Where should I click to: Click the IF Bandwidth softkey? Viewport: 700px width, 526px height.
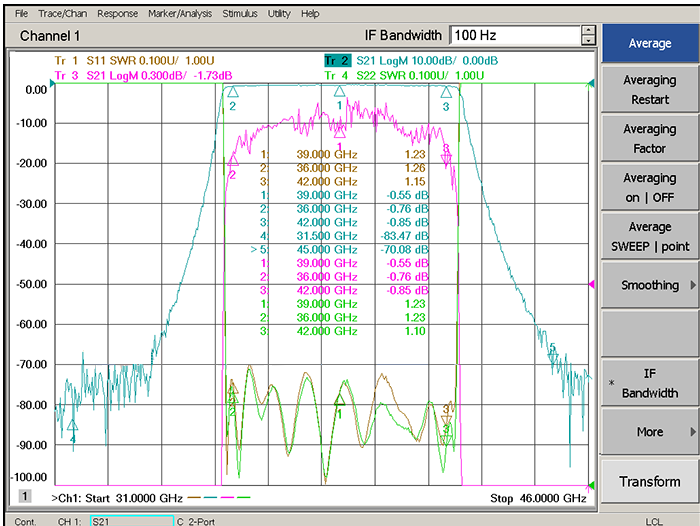[650, 383]
